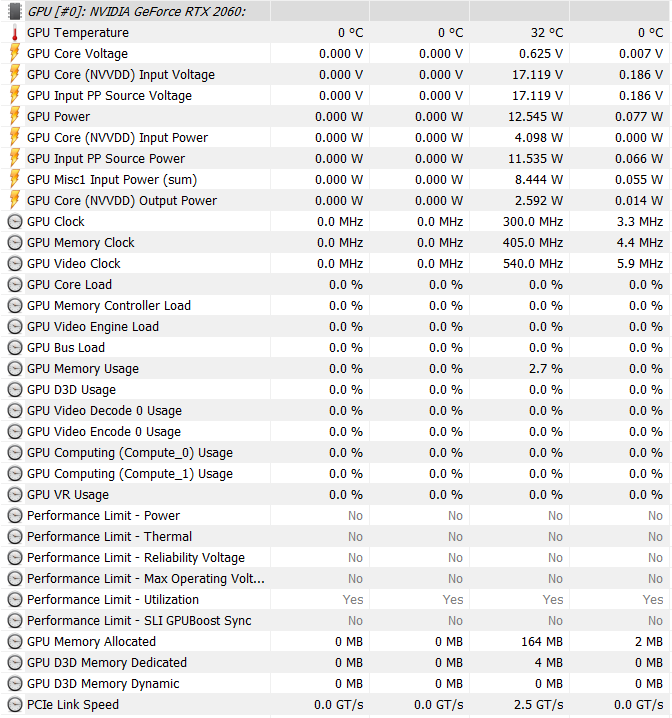Select the GPU [#0]: NVIDIA GeForce RTX 2060 header
Viewport: 672px width, 718px height.
pos(137,11)
